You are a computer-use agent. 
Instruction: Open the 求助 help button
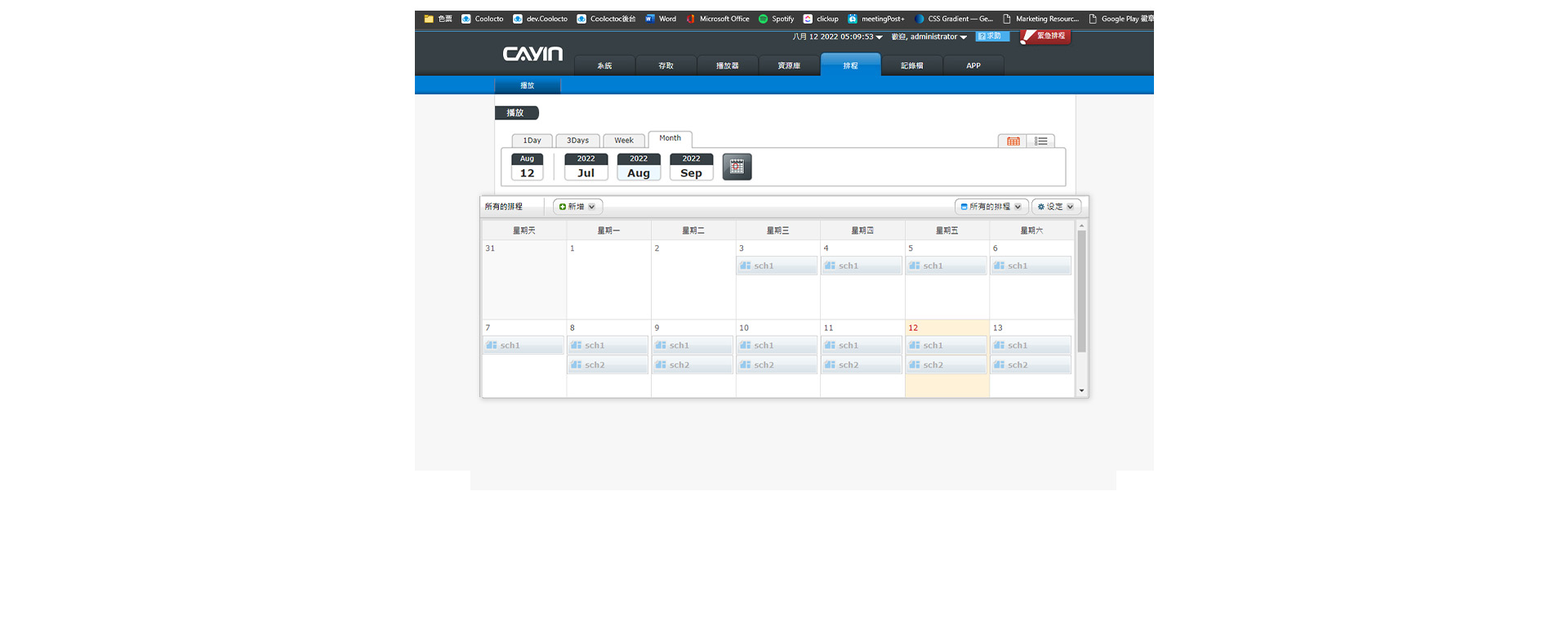[x=991, y=37]
